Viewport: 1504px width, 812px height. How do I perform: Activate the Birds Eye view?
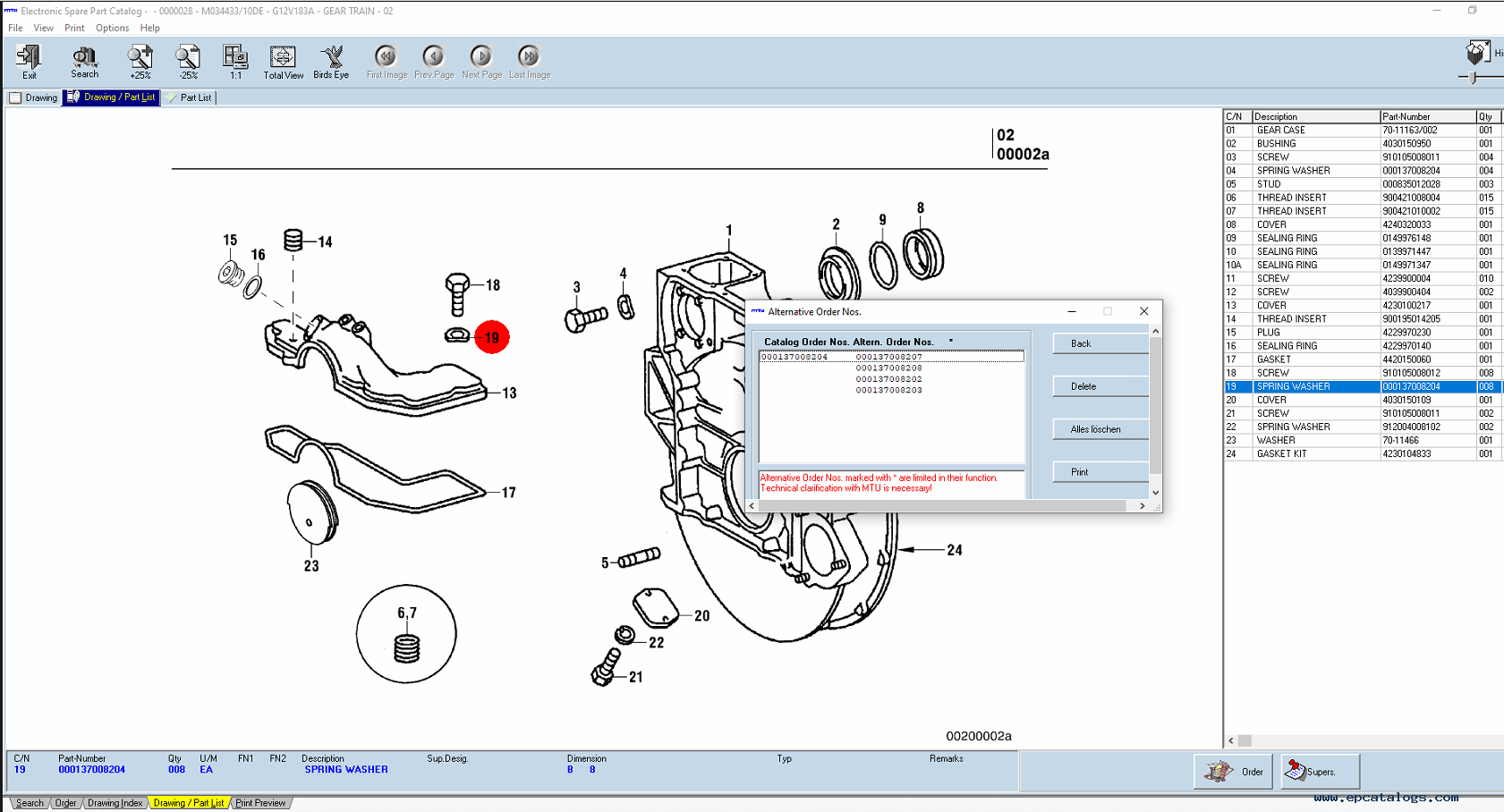(x=331, y=61)
